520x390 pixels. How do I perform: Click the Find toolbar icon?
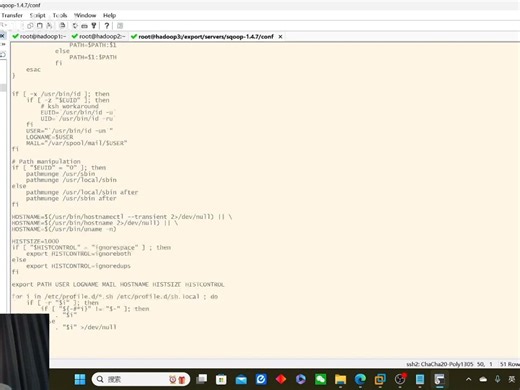point(49,26)
